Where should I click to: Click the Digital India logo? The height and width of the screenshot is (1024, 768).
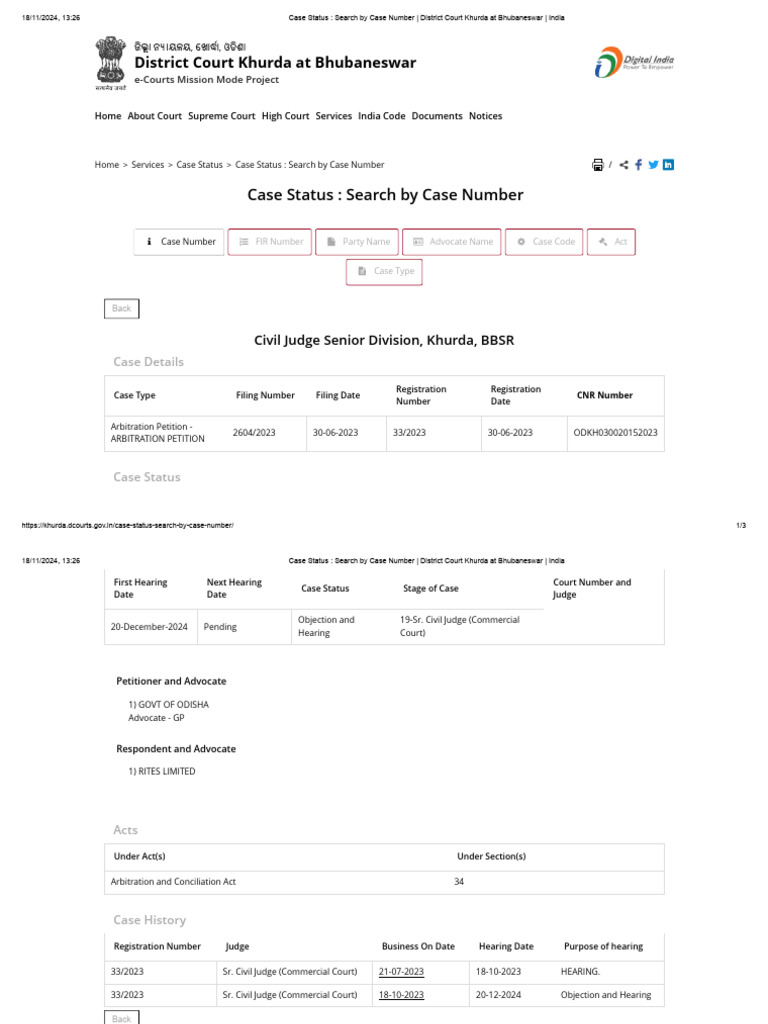pos(635,63)
